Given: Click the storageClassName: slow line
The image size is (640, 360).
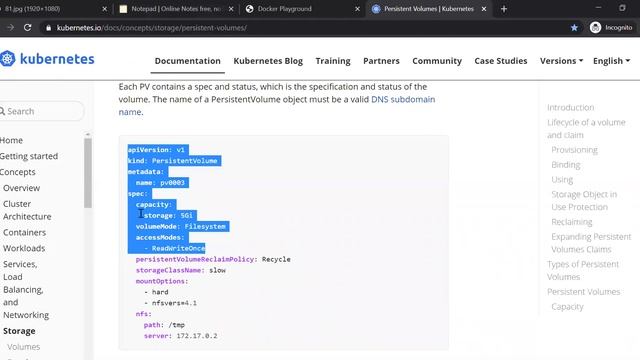Looking at the screenshot, I should click(x=180, y=270).
